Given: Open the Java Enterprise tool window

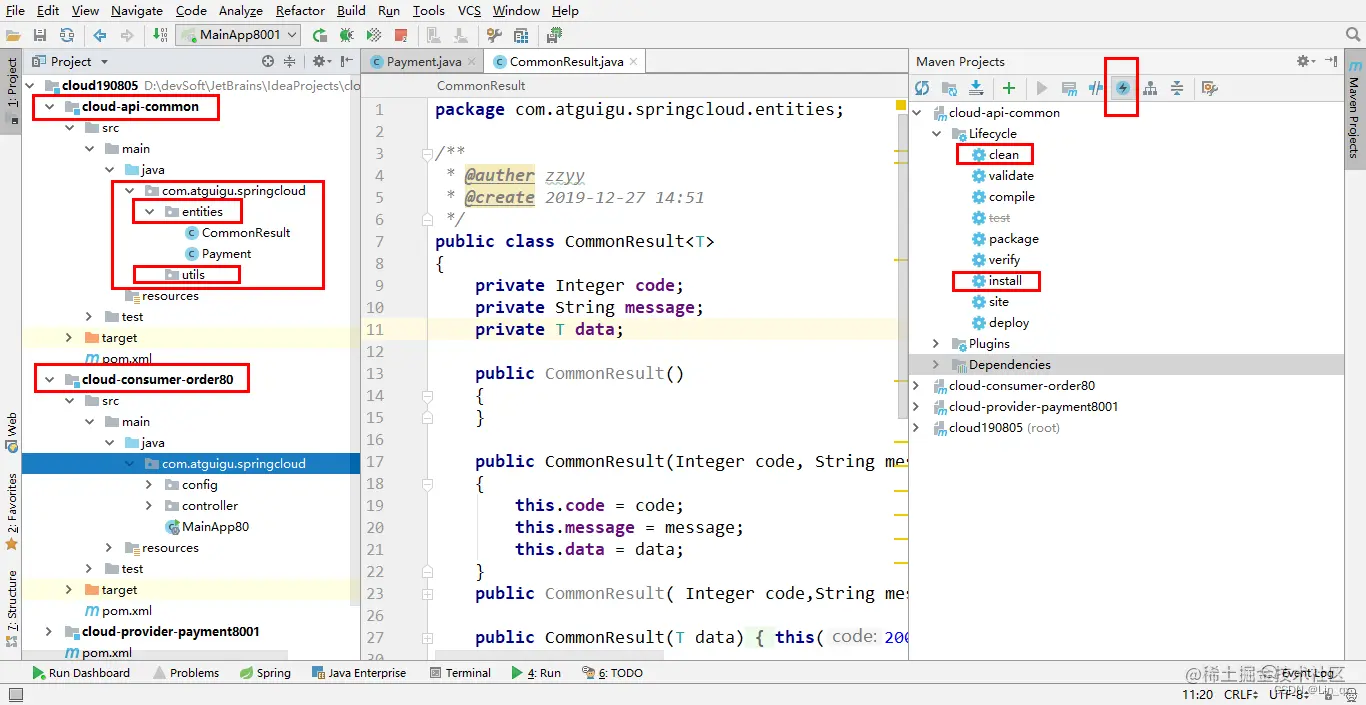Looking at the screenshot, I should [359, 673].
